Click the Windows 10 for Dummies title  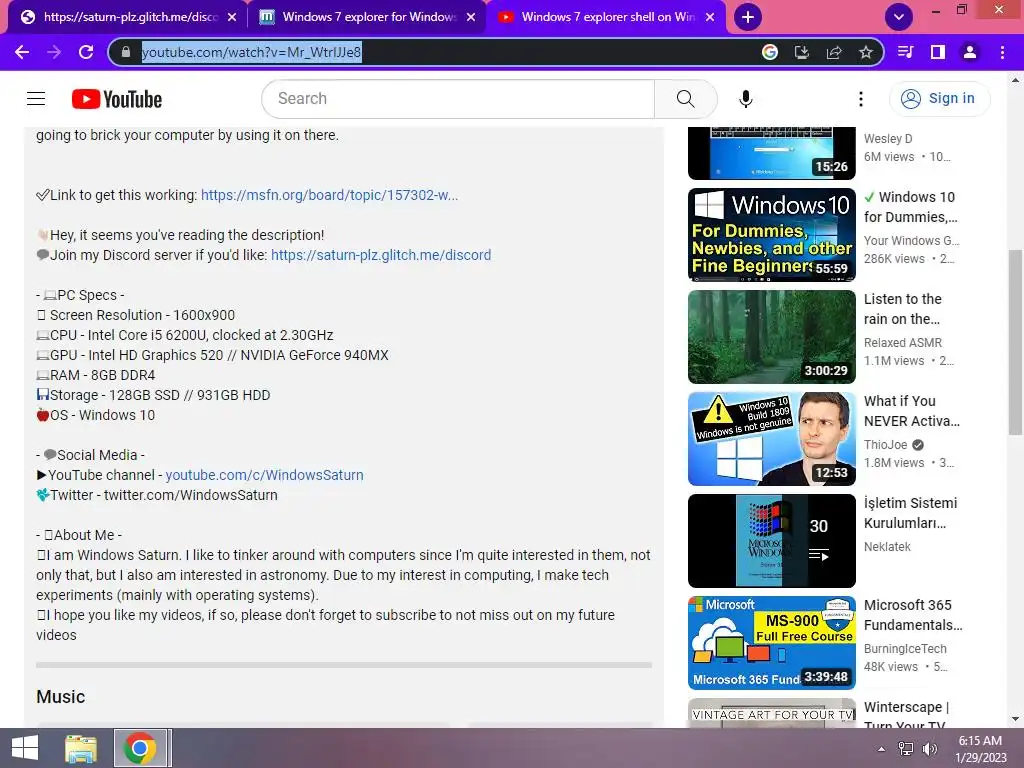911,207
